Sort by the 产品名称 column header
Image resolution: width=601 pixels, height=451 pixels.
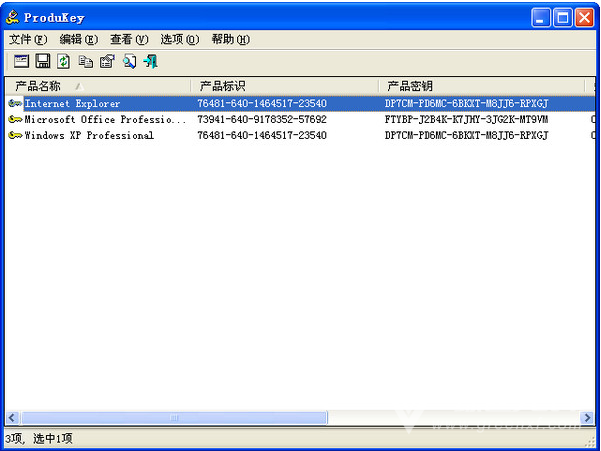click(x=98, y=86)
